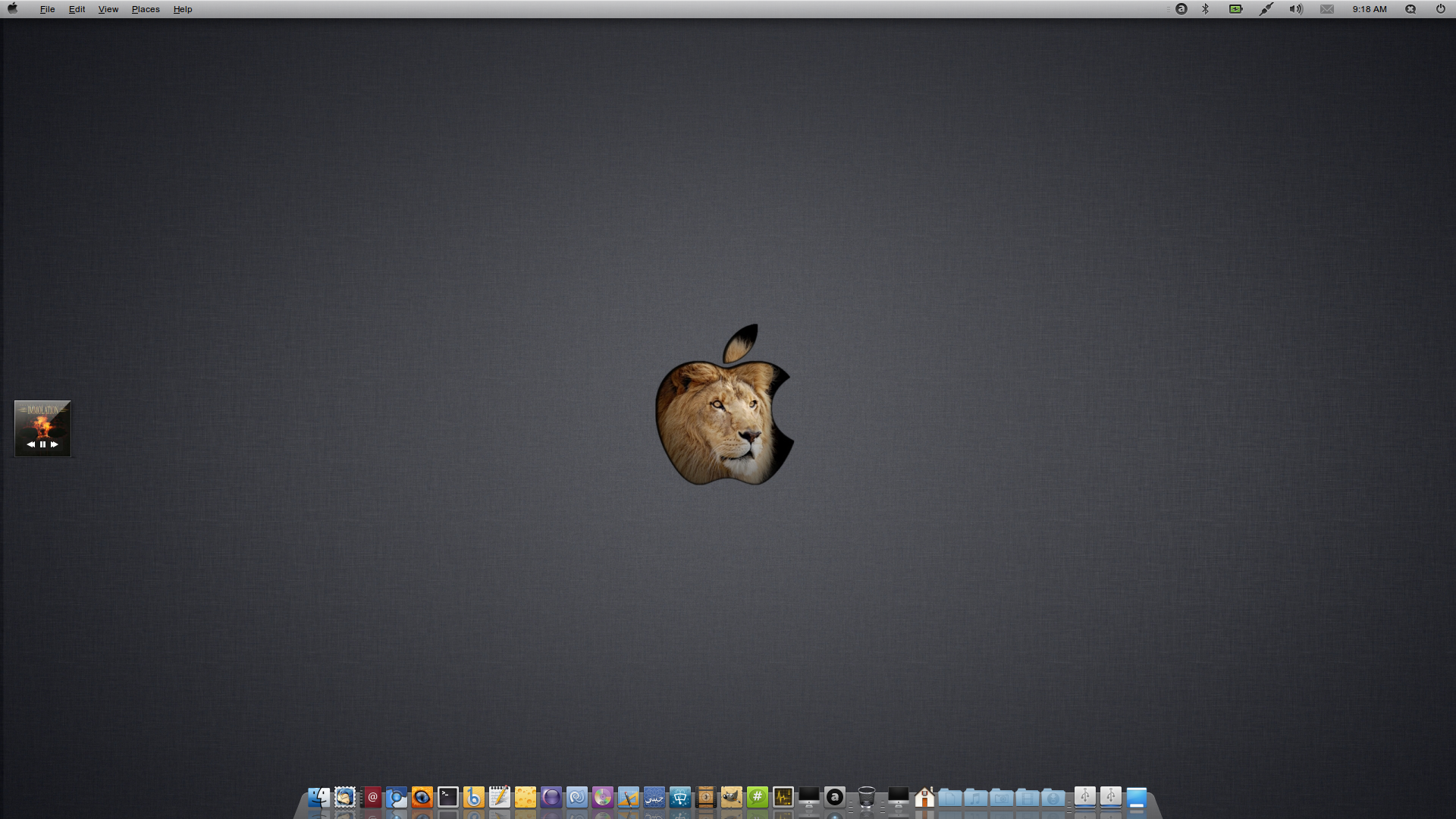Viewport: 1456px width, 819px height.
Task: Open the Apple logo menu
Action: (12, 8)
